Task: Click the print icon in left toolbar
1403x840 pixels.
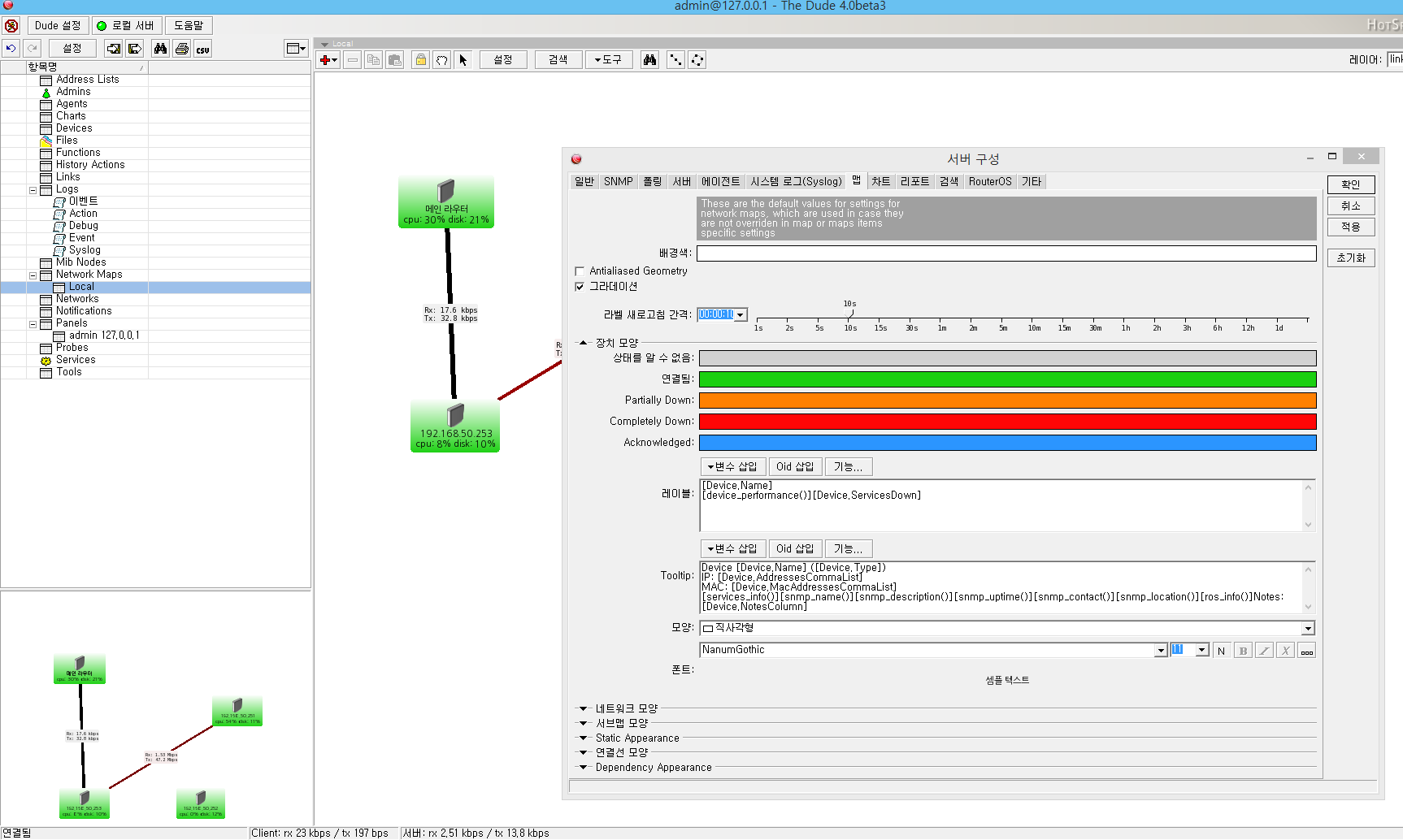Action: coord(182,49)
